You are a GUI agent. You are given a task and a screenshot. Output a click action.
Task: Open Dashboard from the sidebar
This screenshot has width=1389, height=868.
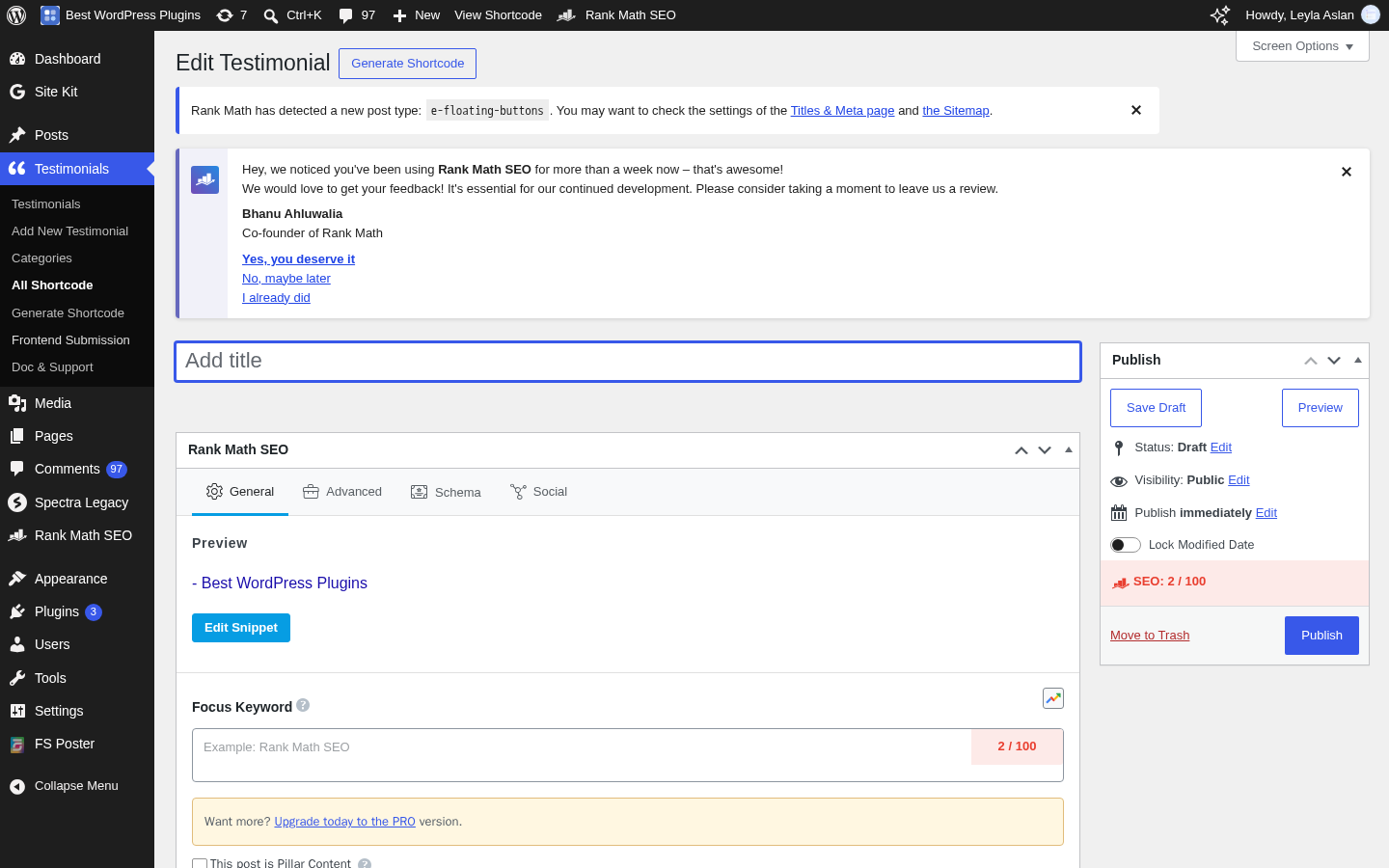coord(77,59)
